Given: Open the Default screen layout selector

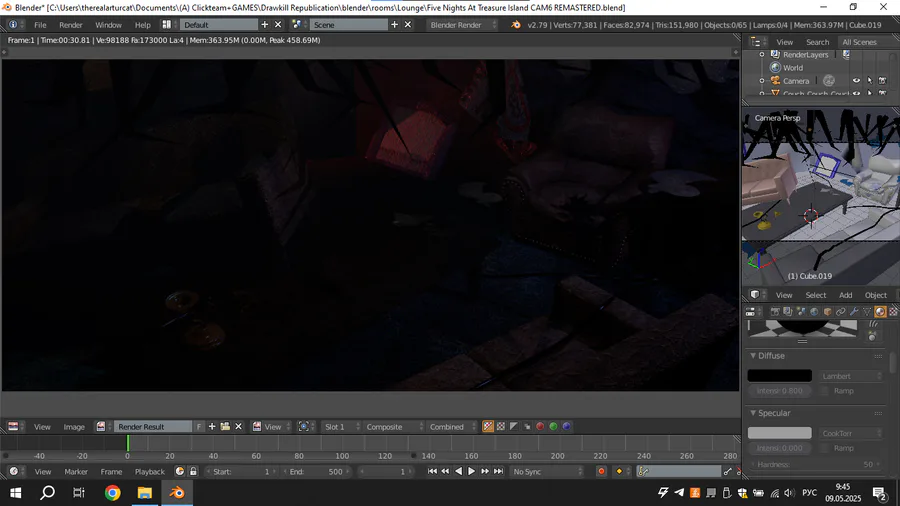Looking at the screenshot, I should click(x=219, y=25).
